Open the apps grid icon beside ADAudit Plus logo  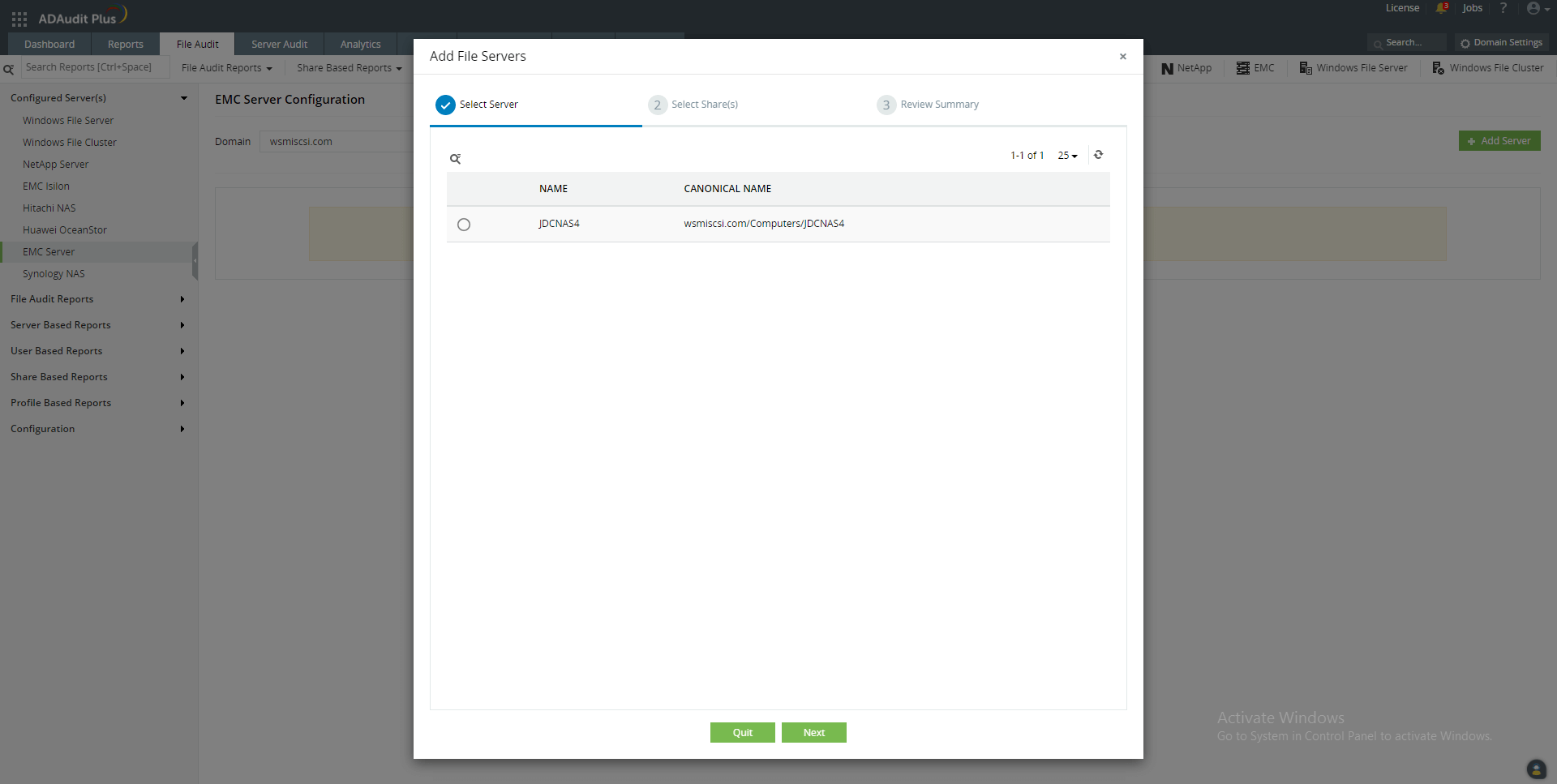(18, 18)
